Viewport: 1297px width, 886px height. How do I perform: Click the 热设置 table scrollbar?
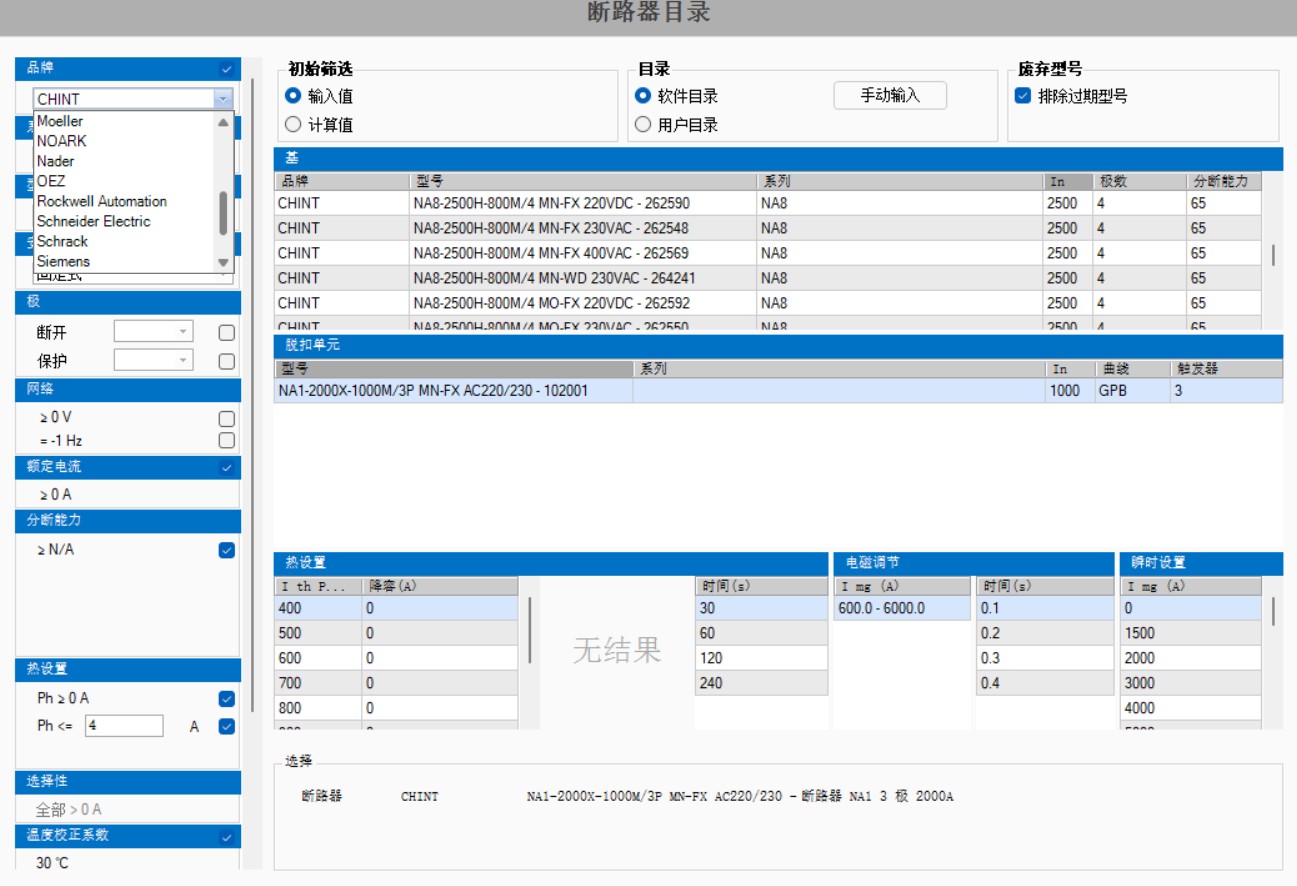coord(529,631)
